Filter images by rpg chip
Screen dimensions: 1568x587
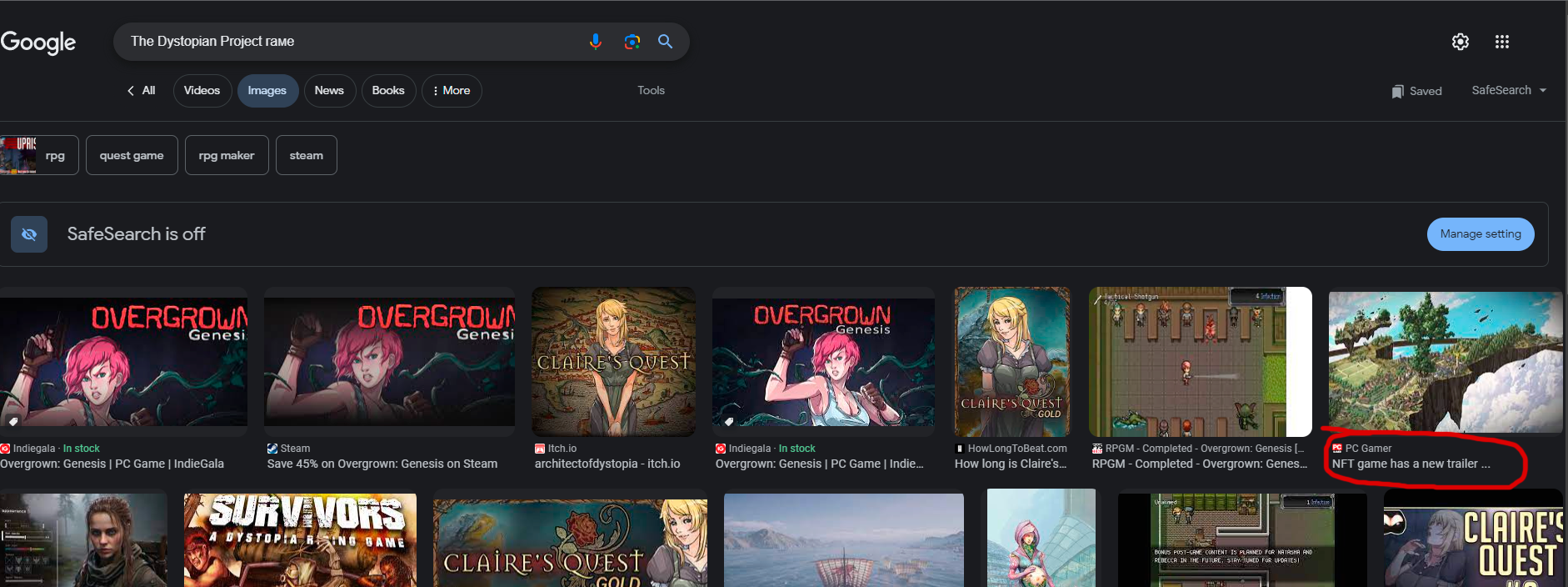39,155
